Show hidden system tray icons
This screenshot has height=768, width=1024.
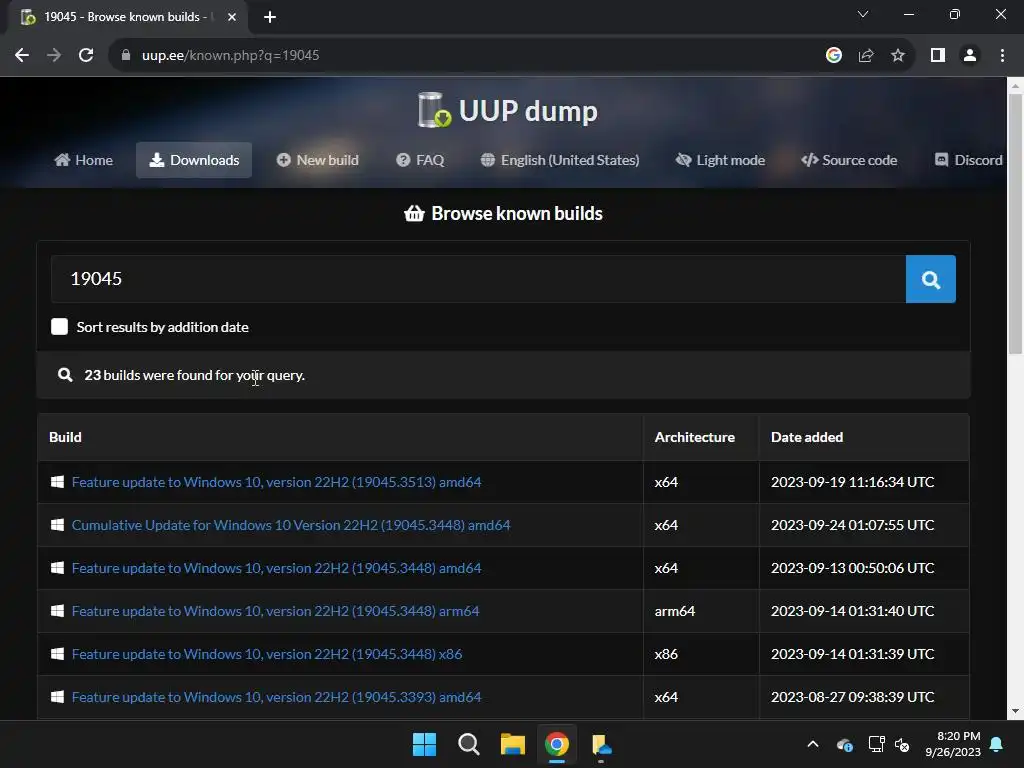pyautogui.click(x=813, y=744)
